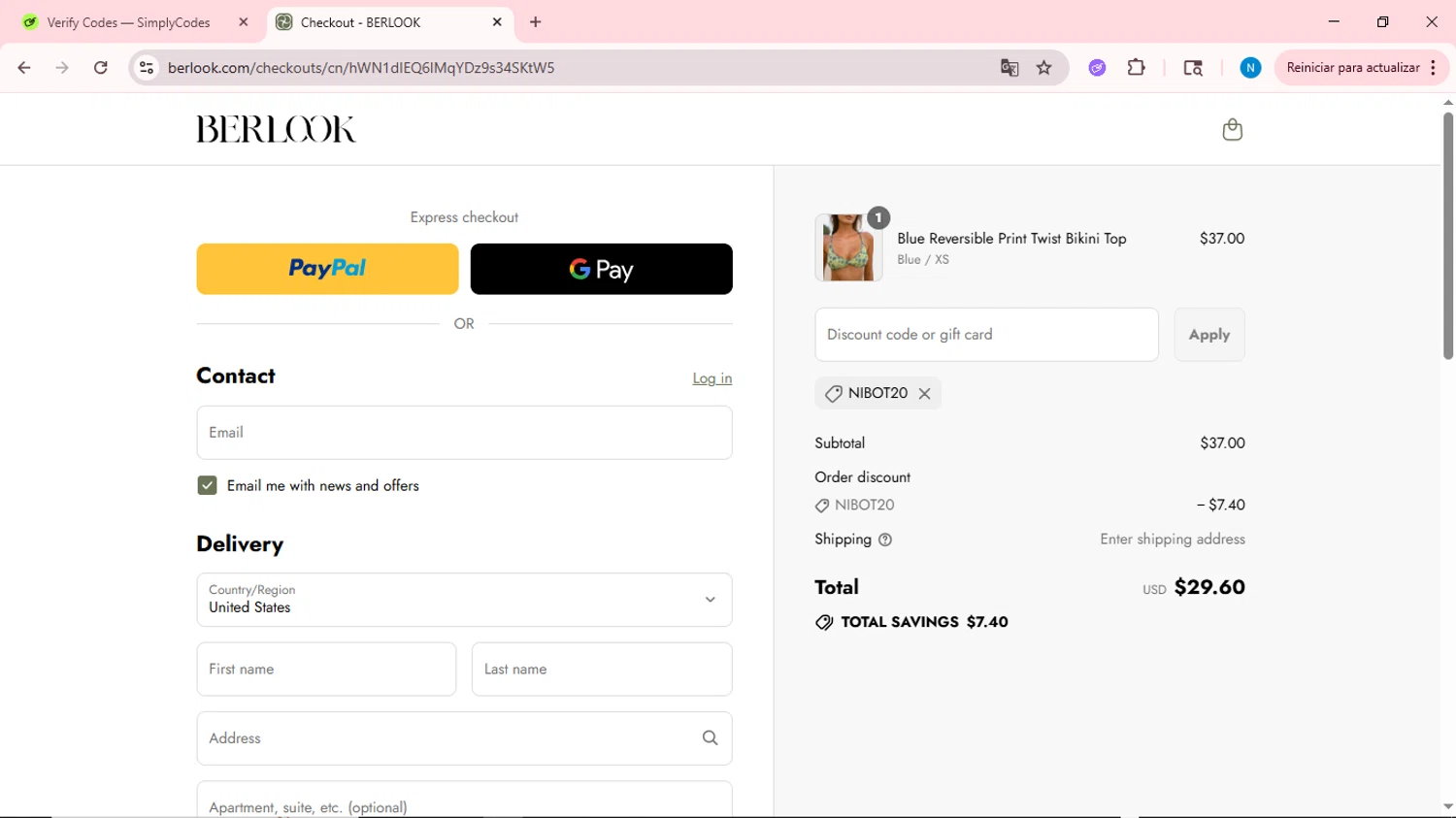The width and height of the screenshot is (1456, 818).
Task: Click the Blue Reversible Print Twist Bikini Top title
Action: 1011,239
